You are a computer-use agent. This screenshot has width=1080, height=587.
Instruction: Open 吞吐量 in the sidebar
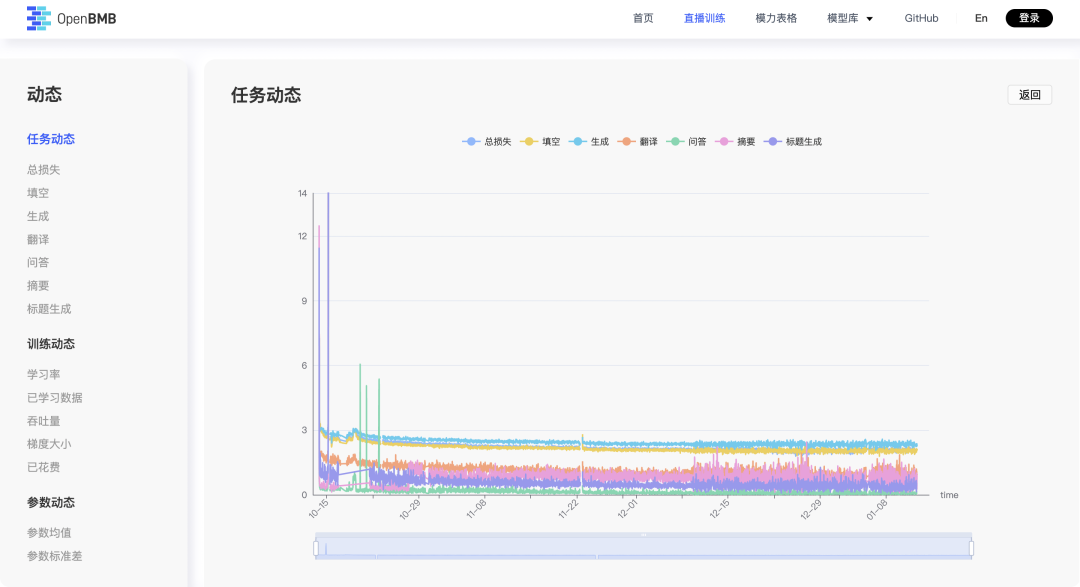(x=43, y=421)
